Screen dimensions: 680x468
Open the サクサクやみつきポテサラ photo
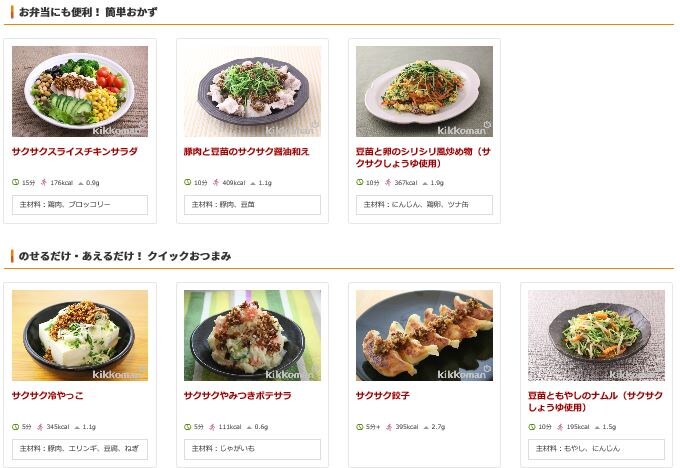coord(252,335)
